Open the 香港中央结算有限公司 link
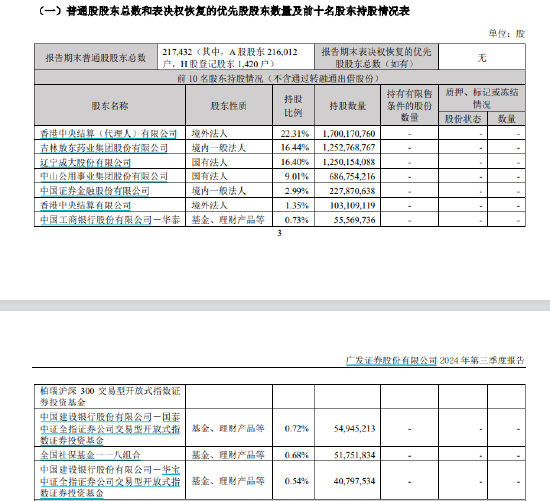Image resolution: width=550 pixels, height=501 pixels. tap(85, 205)
